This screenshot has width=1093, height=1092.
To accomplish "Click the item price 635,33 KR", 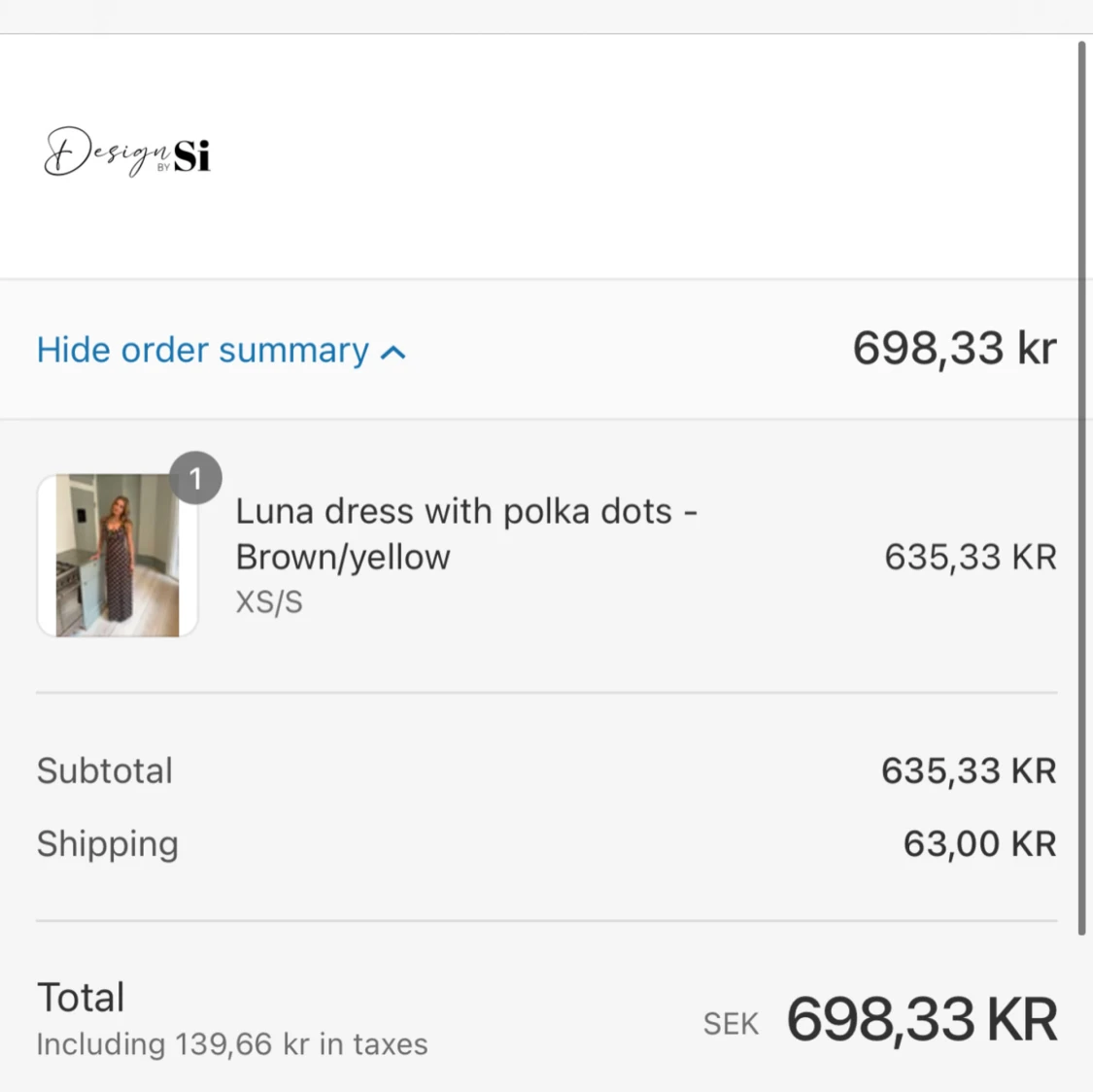I will pyautogui.click(x=970, y=557).
